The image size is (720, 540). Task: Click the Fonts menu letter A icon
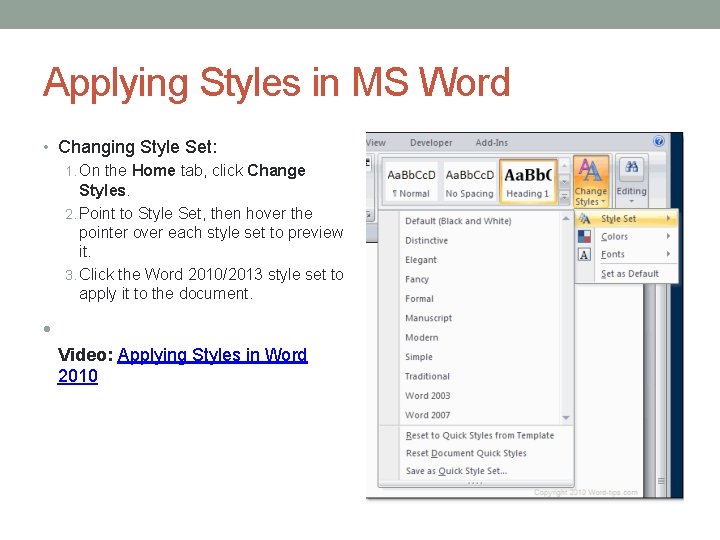pyautogui.click(x=584, y=254)
